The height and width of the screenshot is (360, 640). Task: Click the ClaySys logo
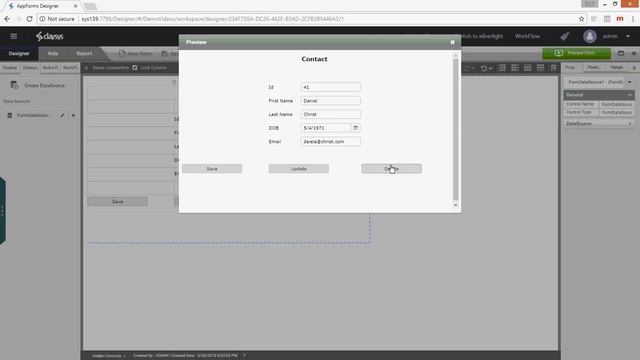coord(49,36)
